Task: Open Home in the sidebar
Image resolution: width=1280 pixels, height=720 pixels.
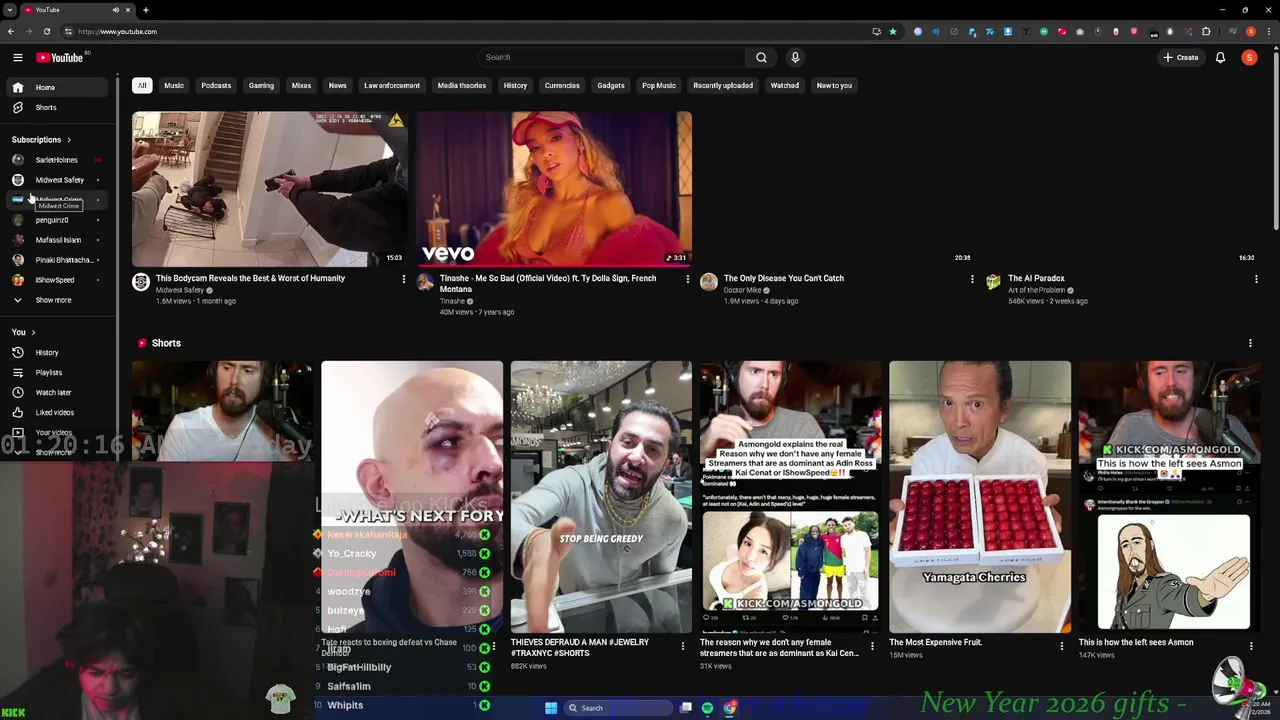Action: tap(58, 87)
